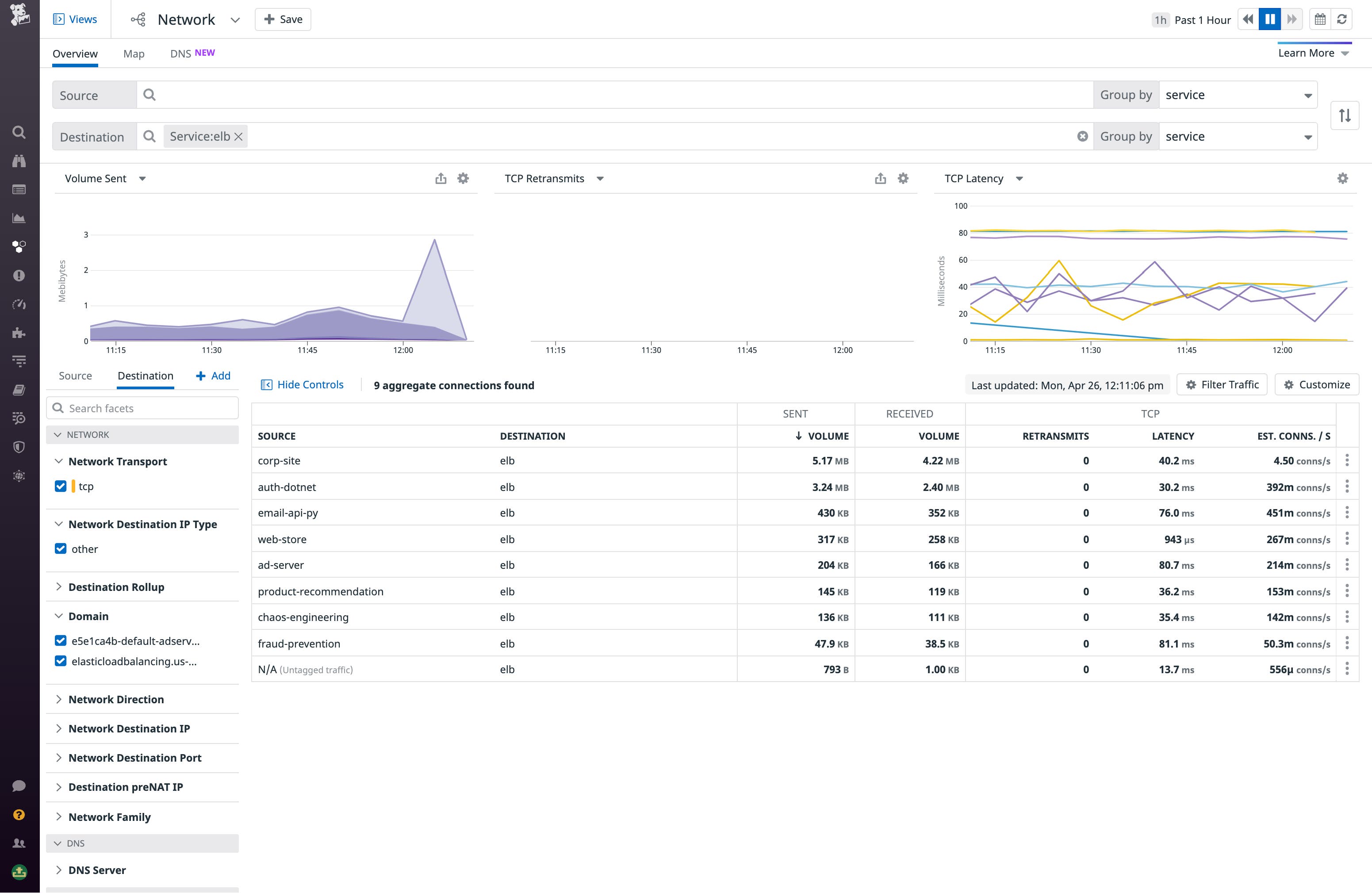
Task: Uncheck the tcp Network Transport filter
Action: [x=61, y=486]
